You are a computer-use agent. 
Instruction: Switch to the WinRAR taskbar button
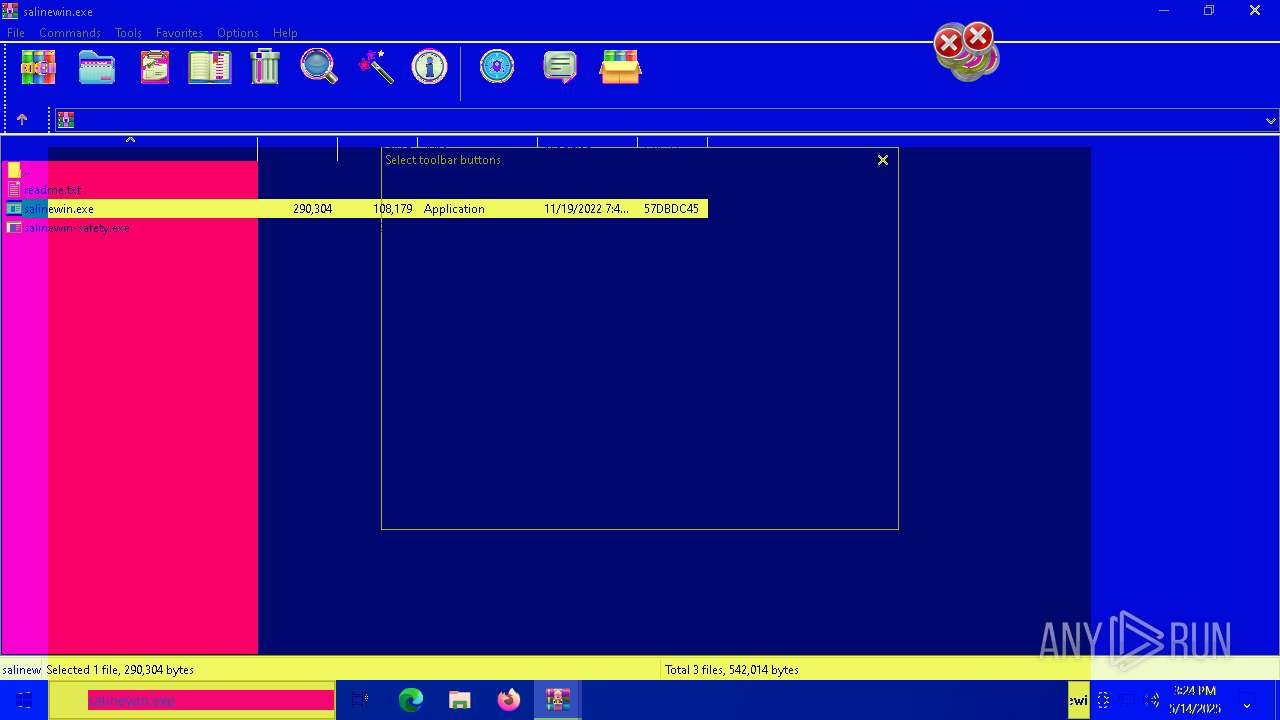(x=557, y=700)
